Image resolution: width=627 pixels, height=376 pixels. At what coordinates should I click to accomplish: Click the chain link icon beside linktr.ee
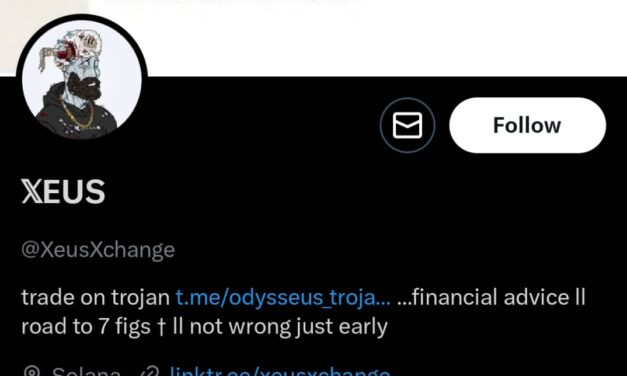[150, 372]
